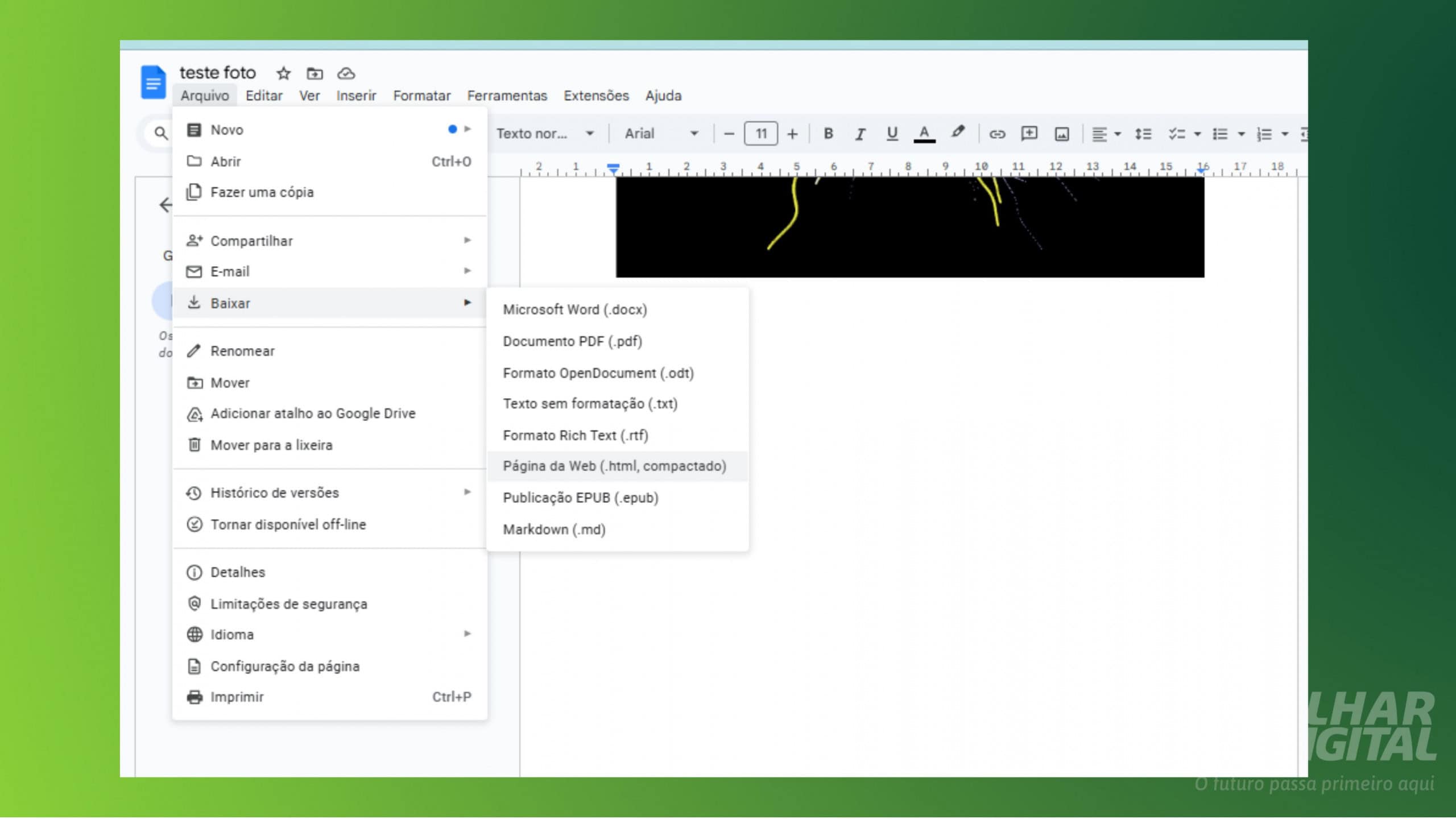The height and width of the screenshot is (819, 1456).
Task: Toggle italic formatting
Action: pyautogui.click(x=860, y=134)
